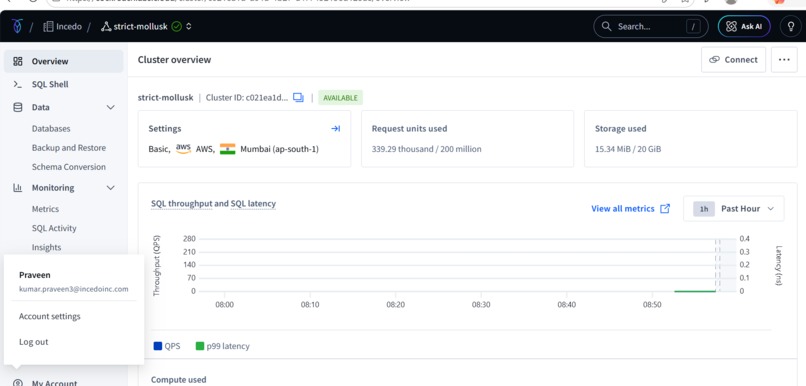Screen dimensions: 806x386
Task: Open the Insights page
Action: coord(46,247)
